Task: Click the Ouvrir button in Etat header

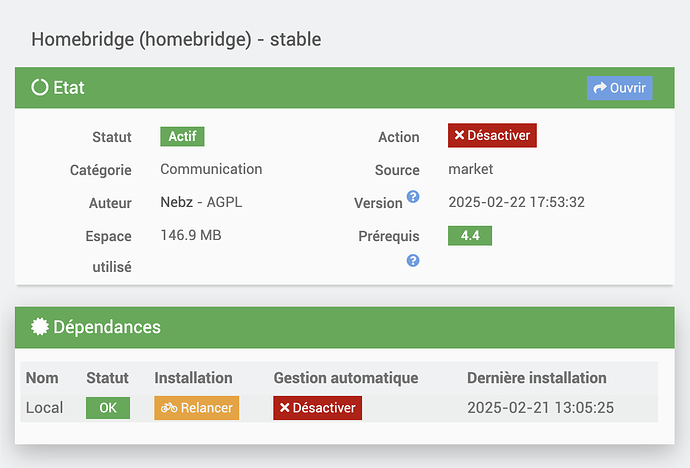Action: (x=619, y=88)
